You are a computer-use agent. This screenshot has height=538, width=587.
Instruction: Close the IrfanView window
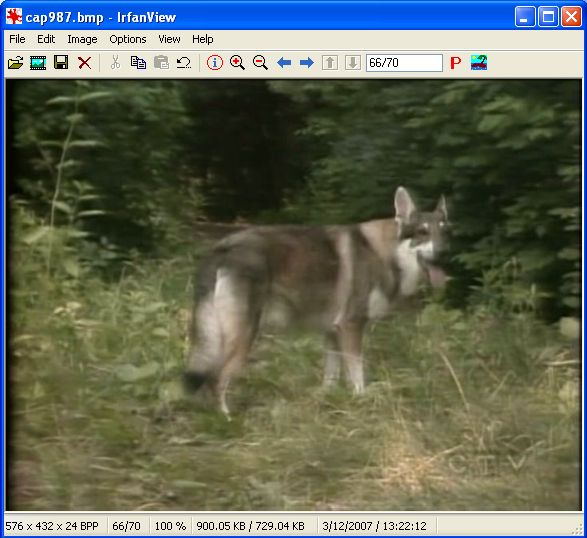pos(571,17)
